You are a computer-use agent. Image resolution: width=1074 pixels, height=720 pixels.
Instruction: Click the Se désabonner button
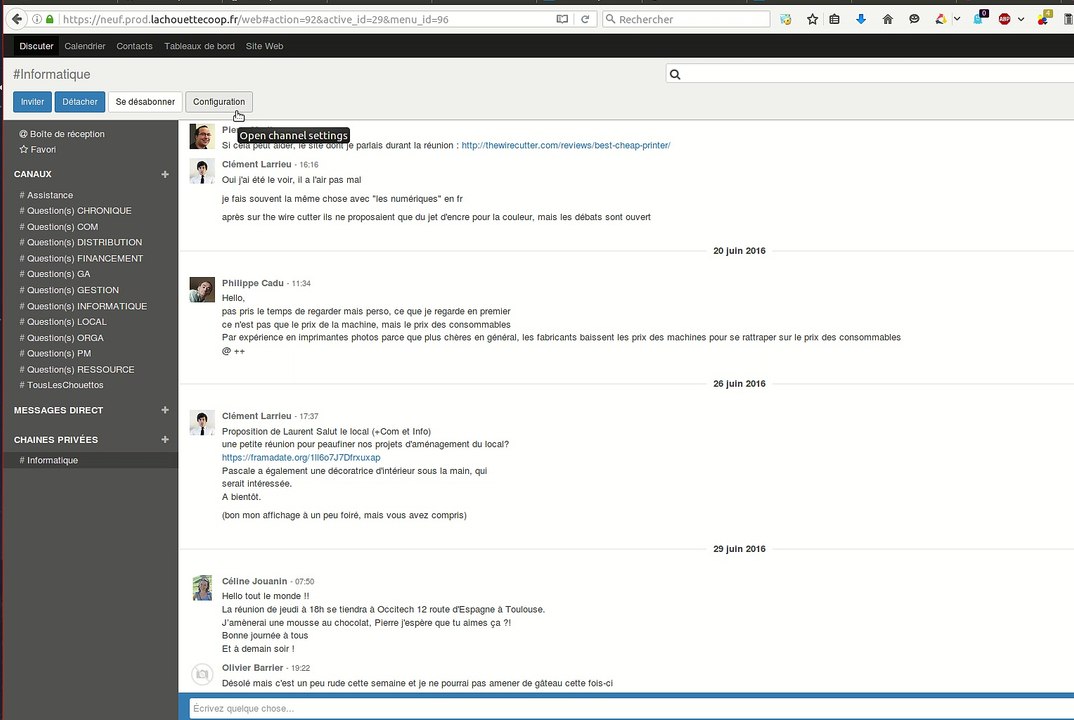coord(145,101)
